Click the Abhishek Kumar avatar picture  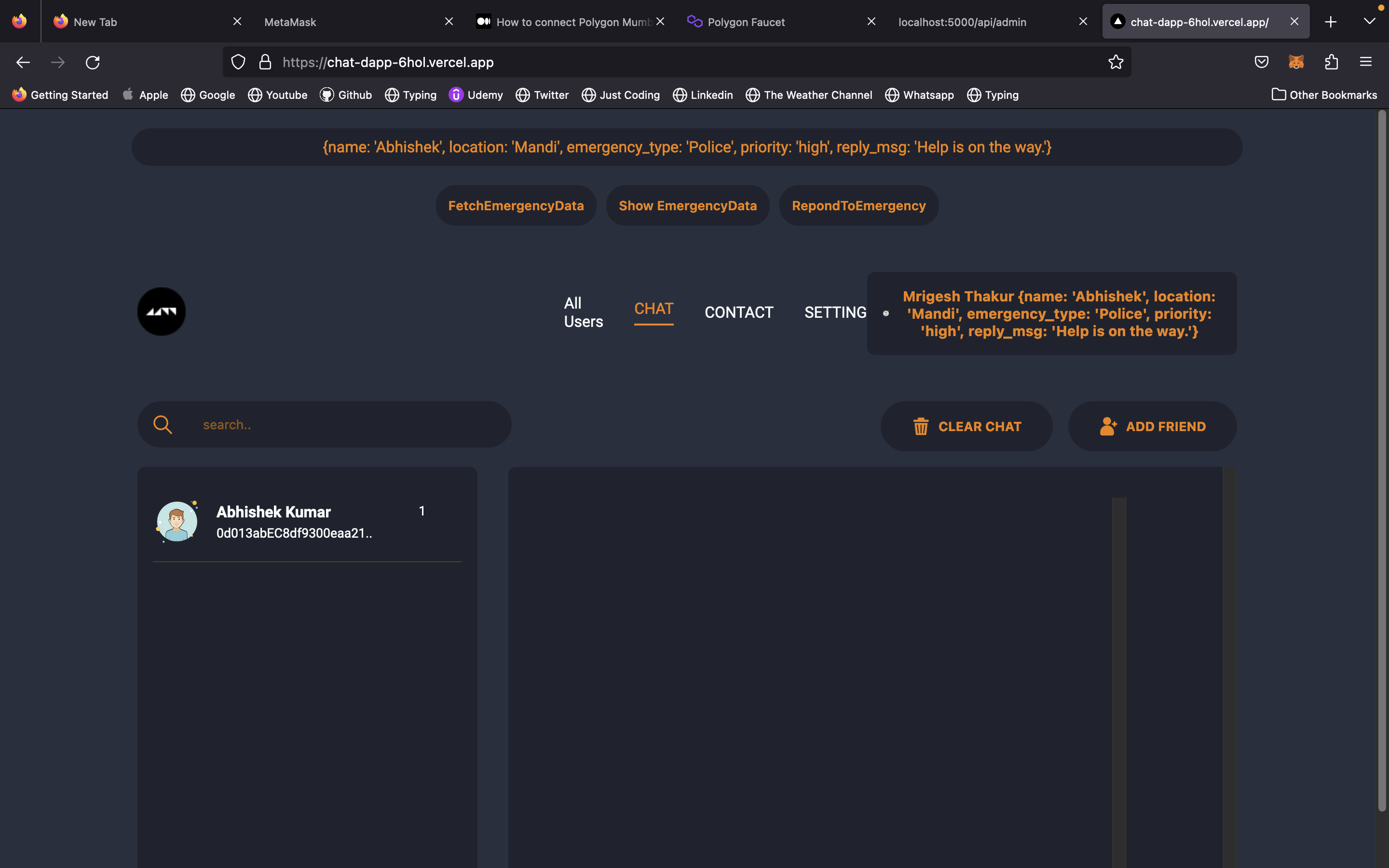point(177,521)
